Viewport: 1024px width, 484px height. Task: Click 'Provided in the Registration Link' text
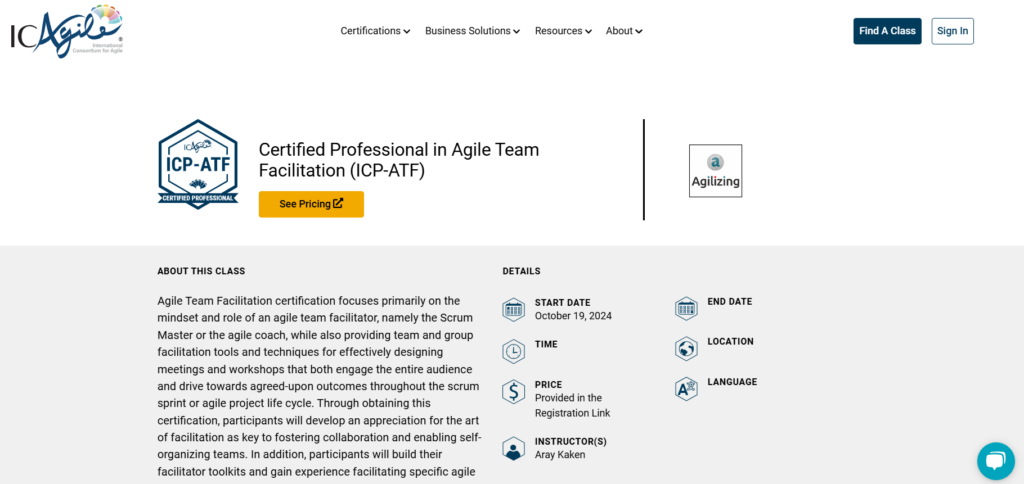pyautogui.click(x=573, y=406)
